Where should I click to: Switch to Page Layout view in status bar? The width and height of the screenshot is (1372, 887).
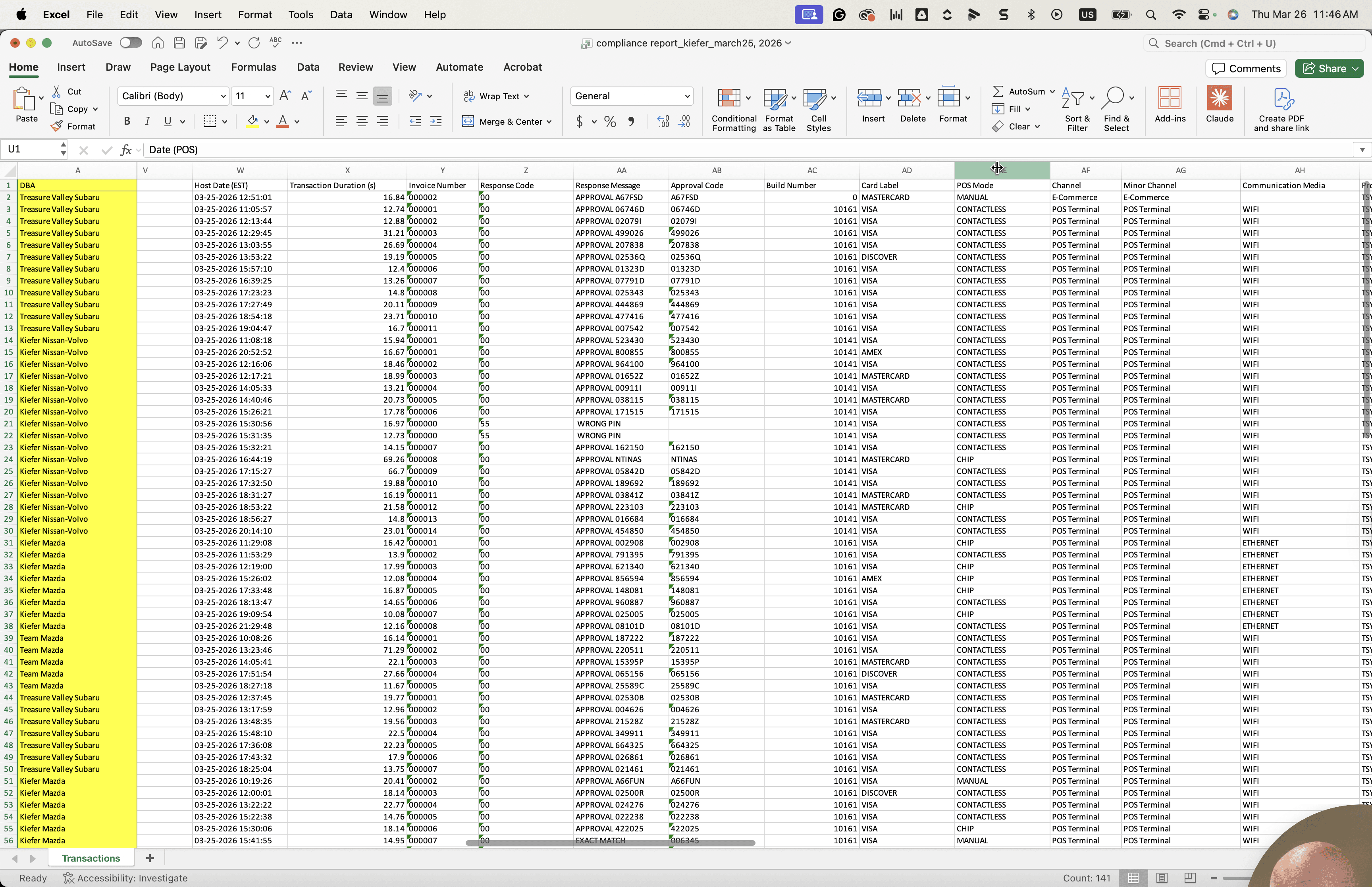click(x=1162, y=878)
